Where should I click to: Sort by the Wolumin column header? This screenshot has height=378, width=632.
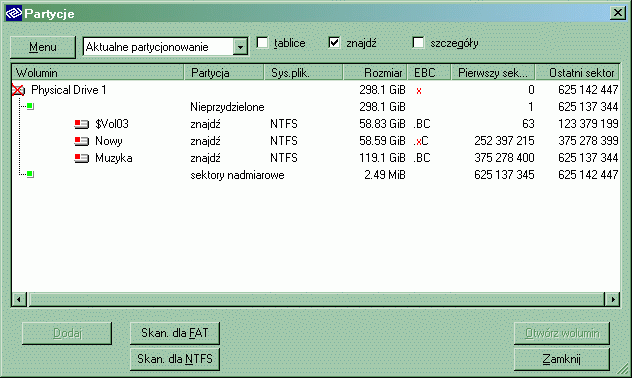click(x=98, y=73)
